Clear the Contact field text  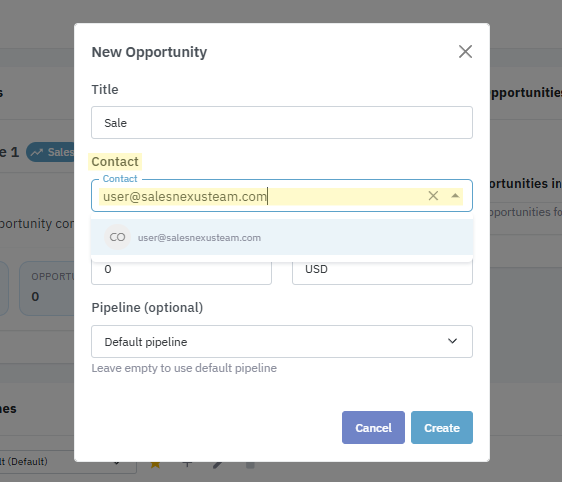tap(433, 196)
